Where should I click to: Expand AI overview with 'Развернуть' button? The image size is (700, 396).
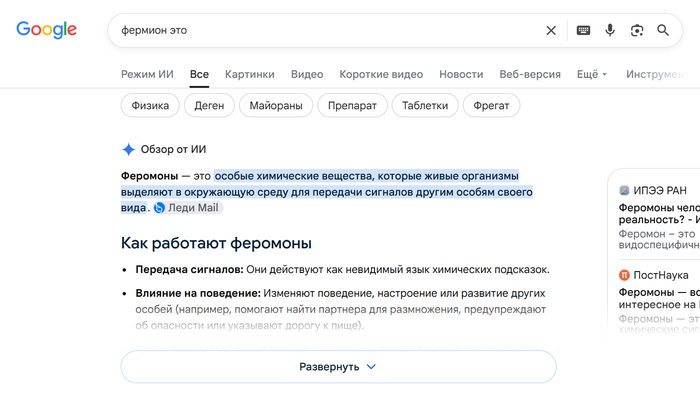pyautogui.click(x=338, y=367)
